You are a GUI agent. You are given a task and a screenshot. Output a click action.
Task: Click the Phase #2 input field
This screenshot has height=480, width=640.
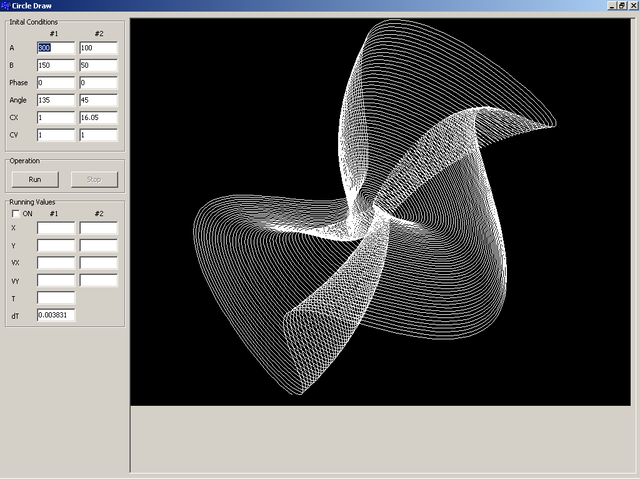[x=99, y=83]
